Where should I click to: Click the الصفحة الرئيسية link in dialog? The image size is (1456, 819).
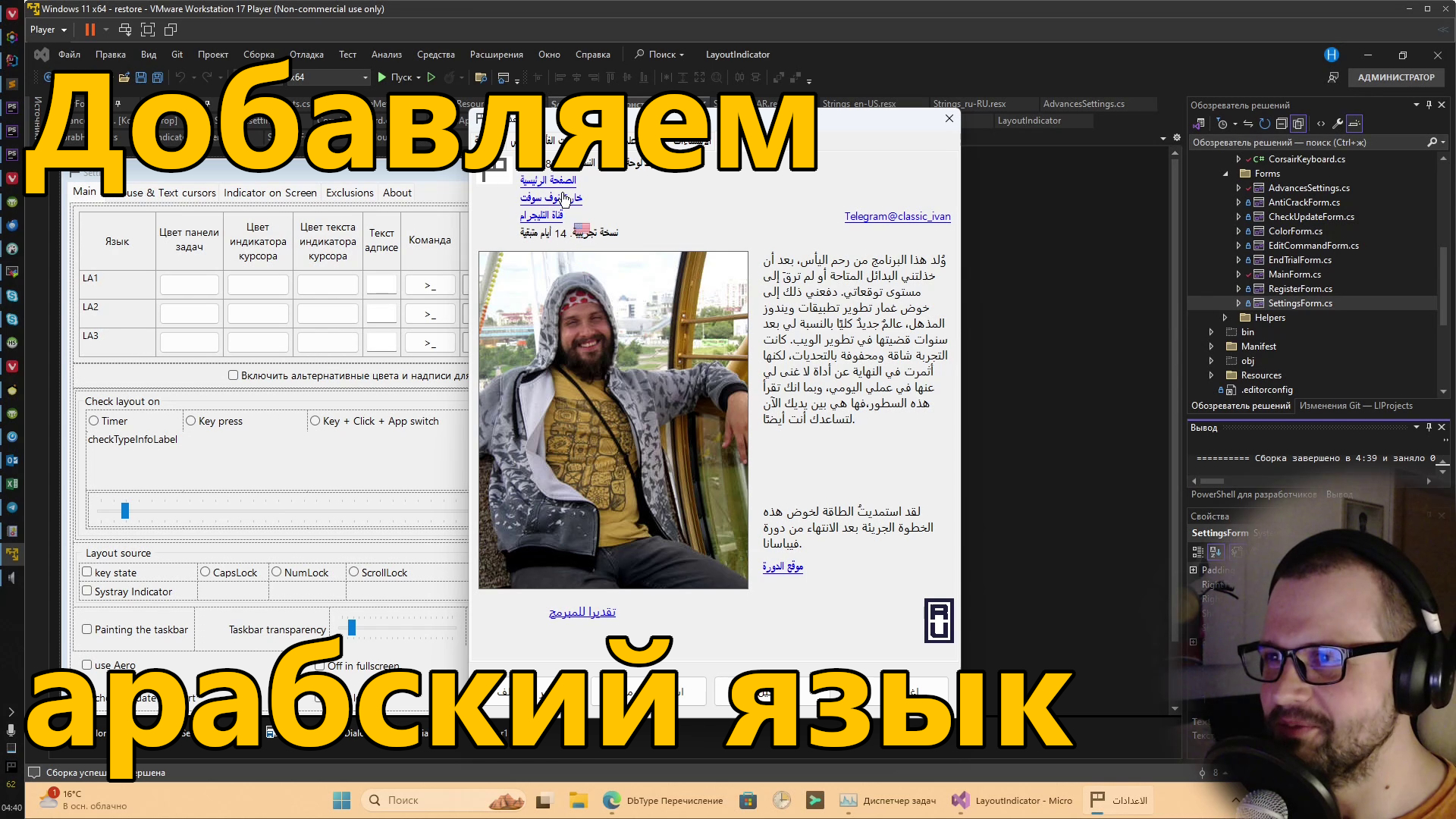tap(549, 180)
